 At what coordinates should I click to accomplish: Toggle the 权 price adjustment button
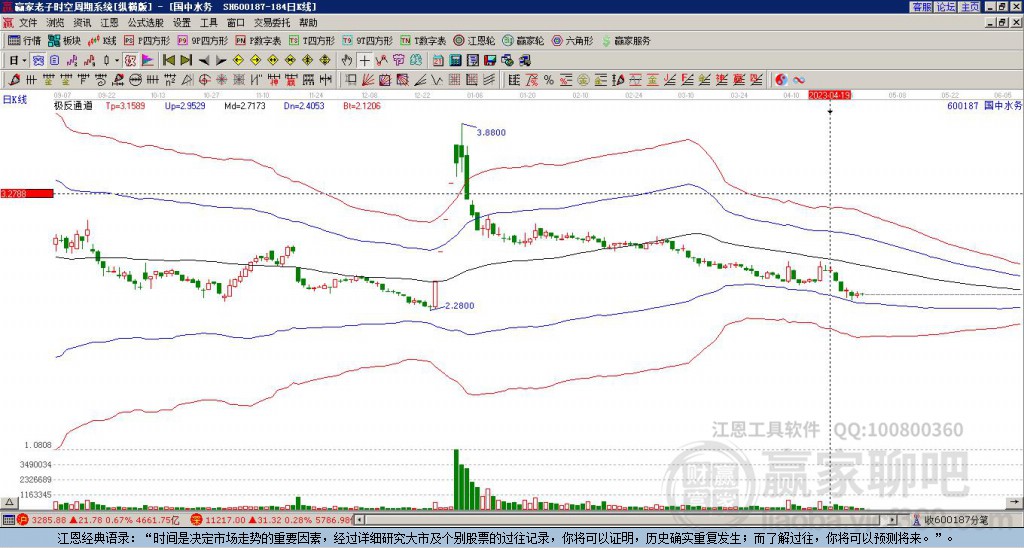pyautogui.click(x=130, y=61)
